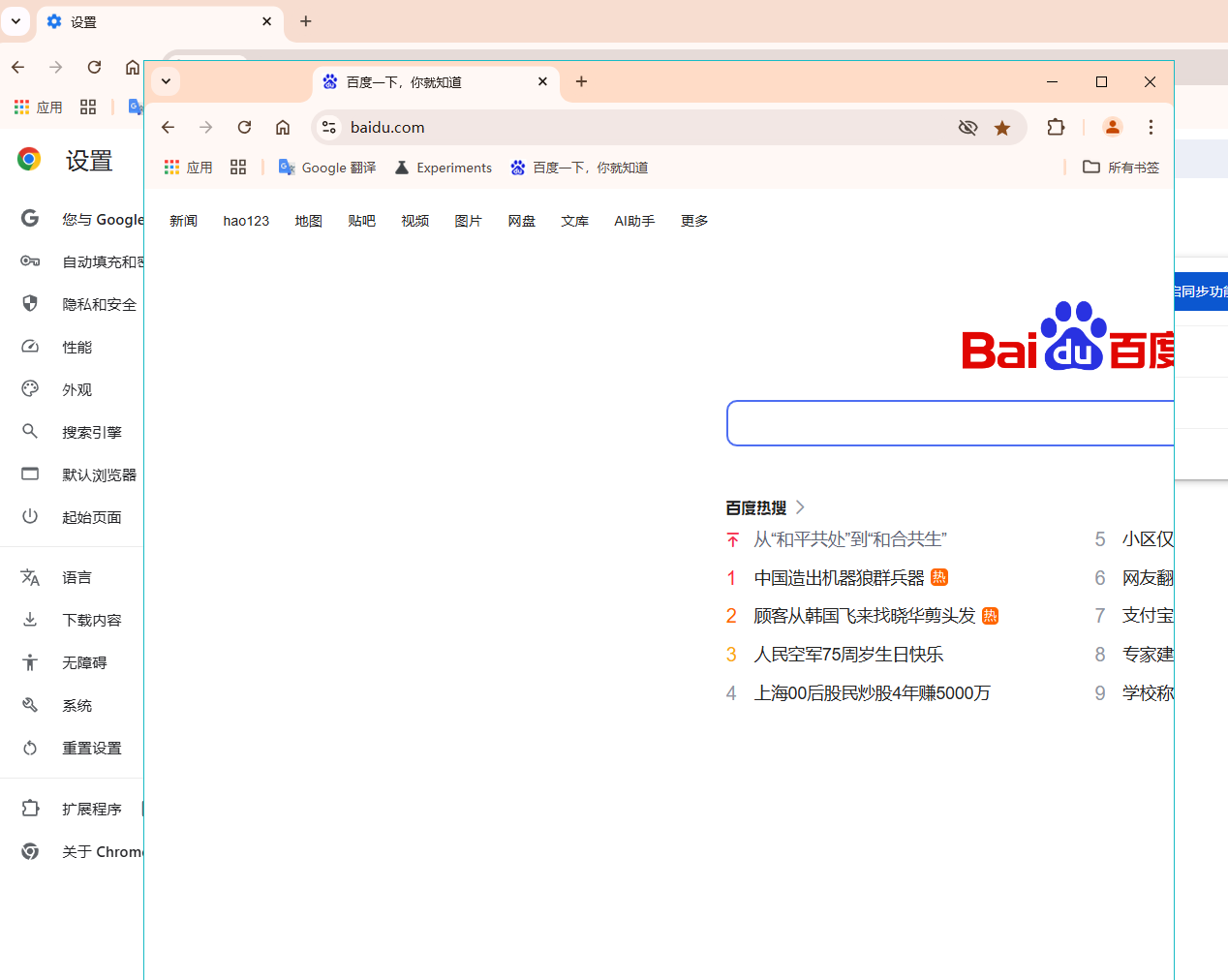Open 文库 in Baidu navigation
The width and height of the screenshot is (1228, 980).
(574, 221)
